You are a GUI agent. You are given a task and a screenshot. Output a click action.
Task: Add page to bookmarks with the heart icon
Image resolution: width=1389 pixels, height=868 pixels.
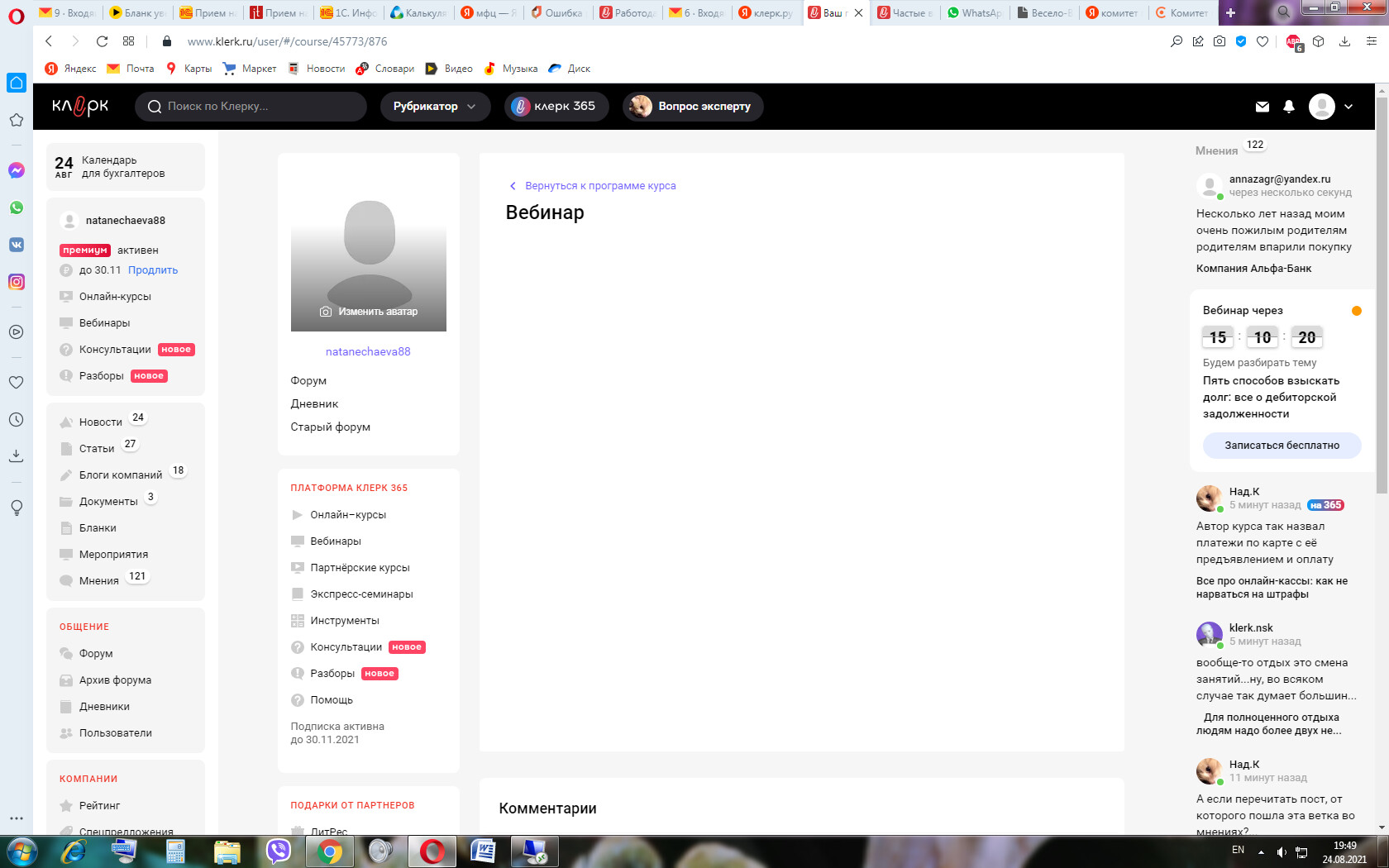pyautogui.click(x=1263, y=41)
